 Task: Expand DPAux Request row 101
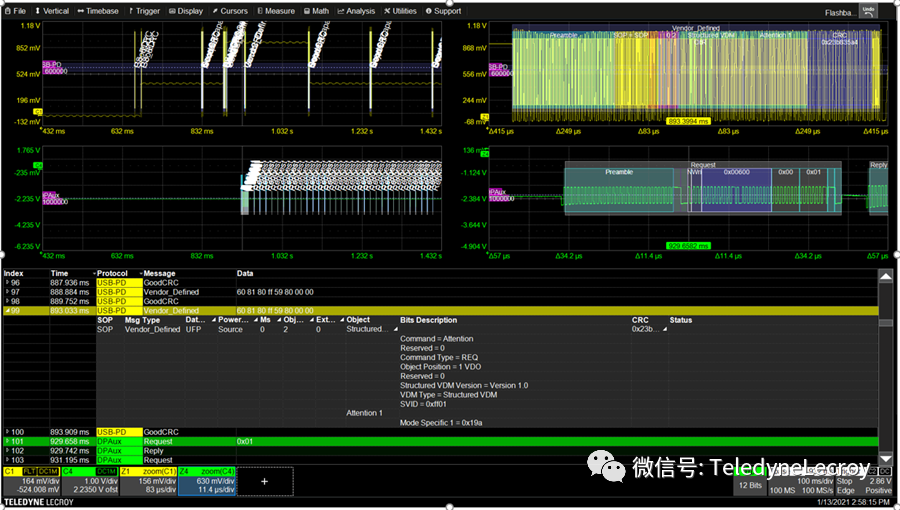click(6, 441)
